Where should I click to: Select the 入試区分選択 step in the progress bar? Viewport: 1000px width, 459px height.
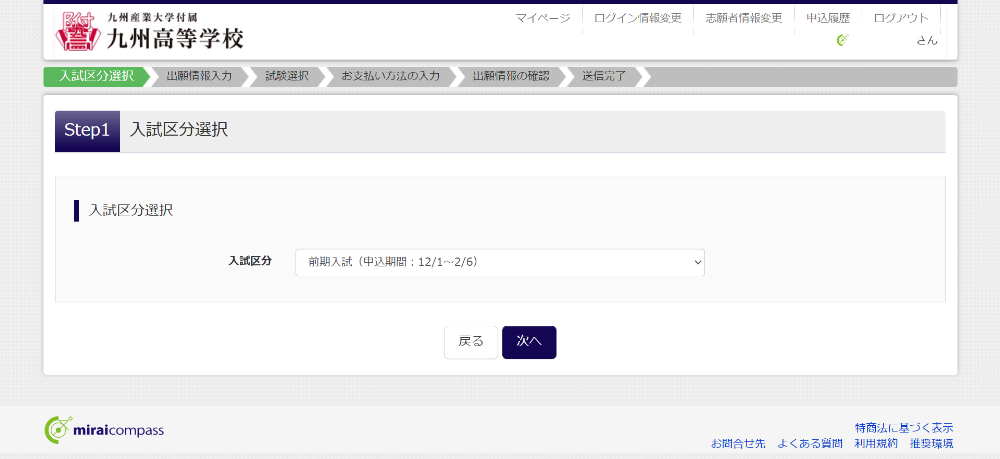[96, 77]
